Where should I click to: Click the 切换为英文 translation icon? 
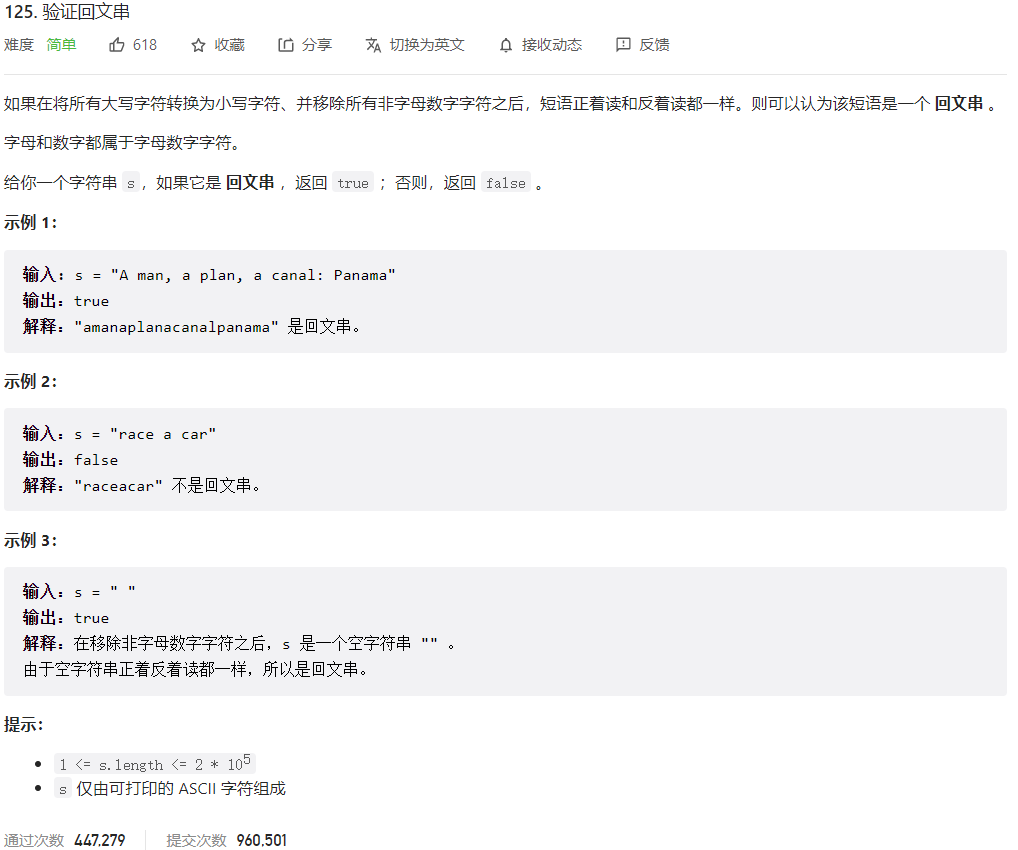372,44
